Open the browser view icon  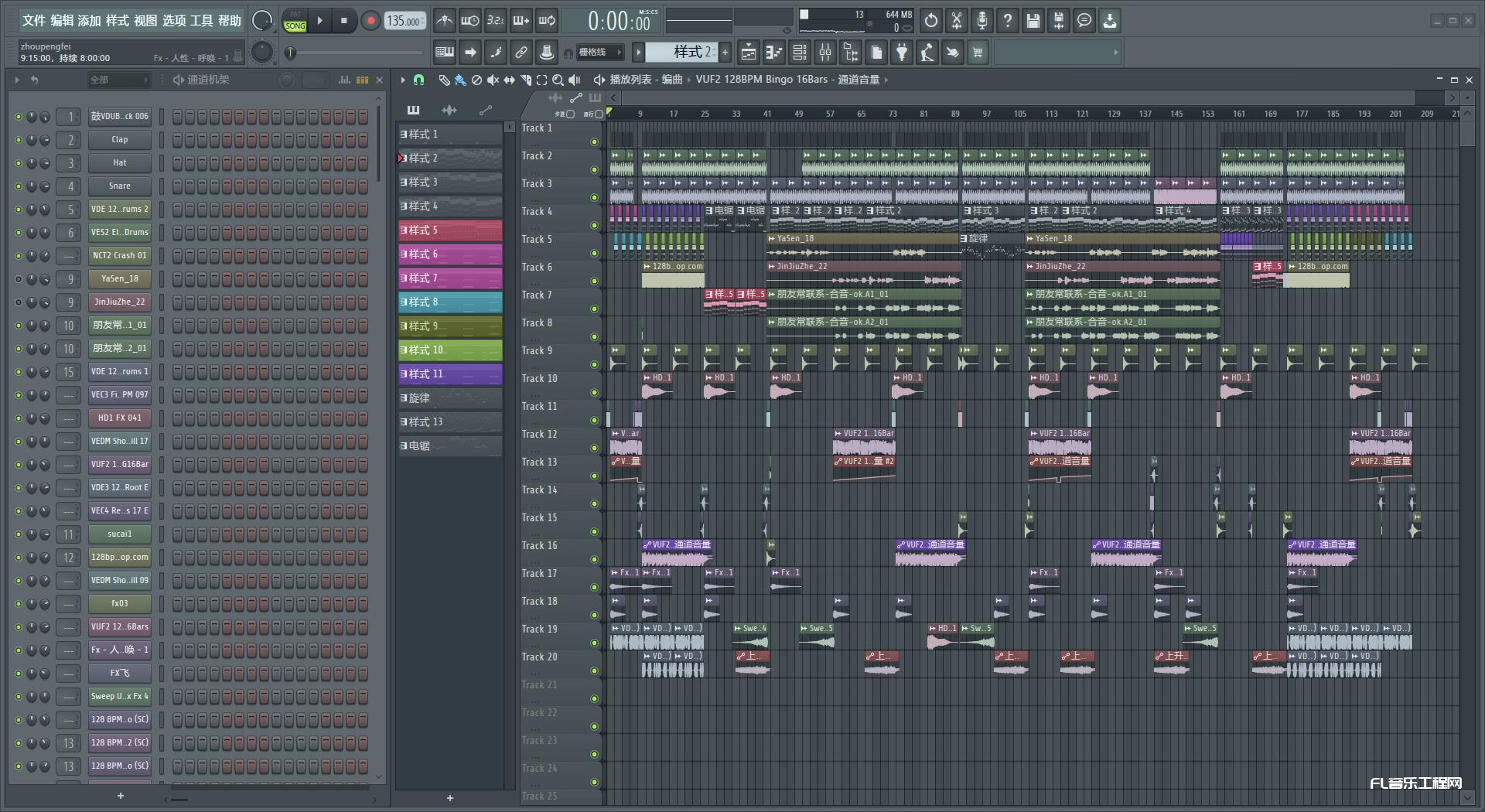pos(851,53)
